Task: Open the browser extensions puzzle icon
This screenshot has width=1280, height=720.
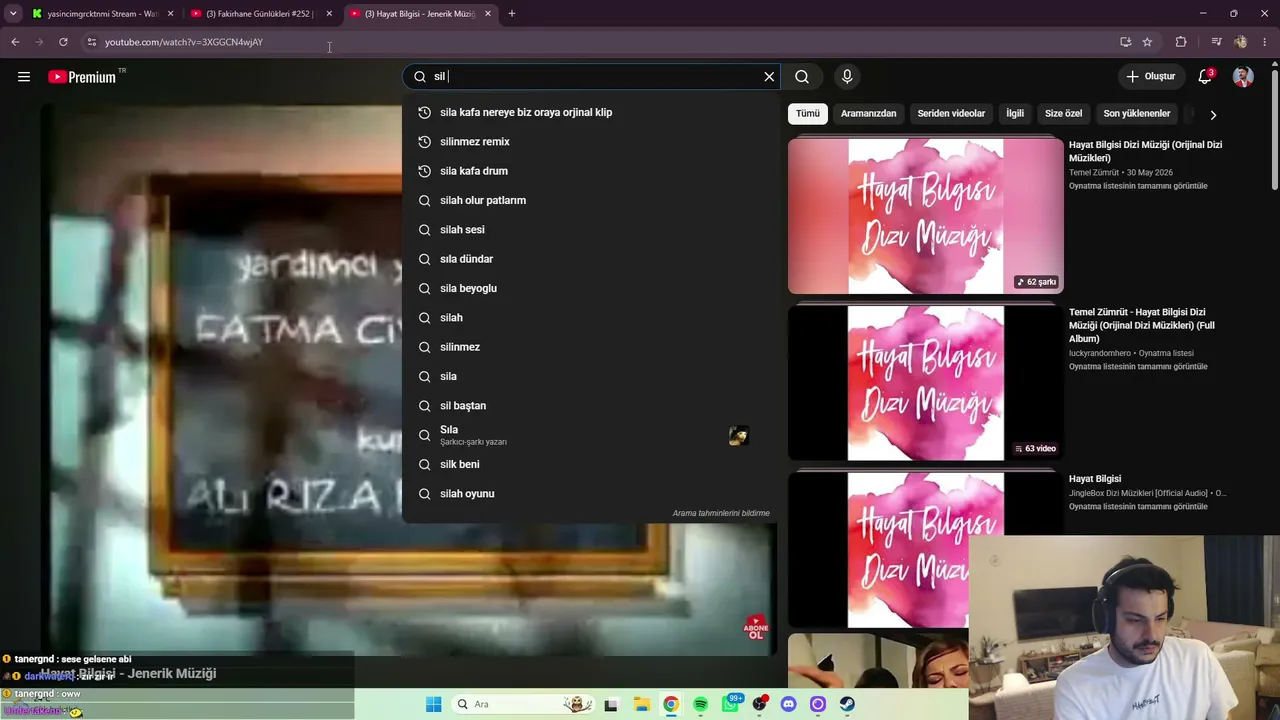Action: [x=1181, y=42]
